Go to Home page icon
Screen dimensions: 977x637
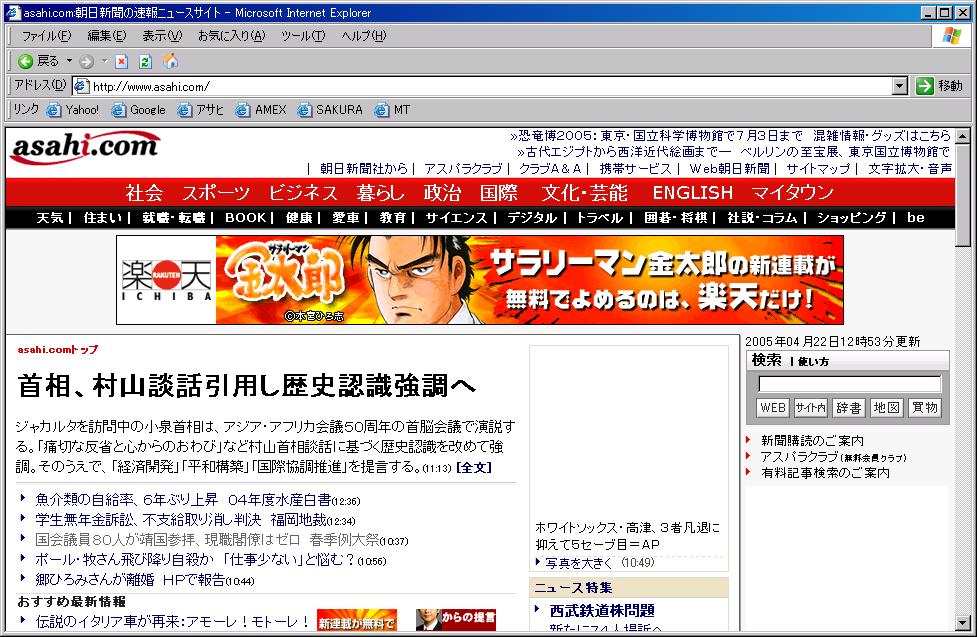(x=170, y=61)
